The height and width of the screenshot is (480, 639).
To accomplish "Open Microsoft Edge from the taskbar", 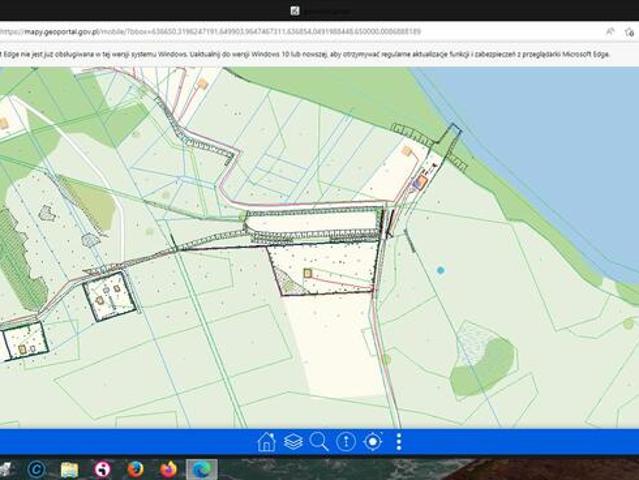I will click(x=200, y=469).
